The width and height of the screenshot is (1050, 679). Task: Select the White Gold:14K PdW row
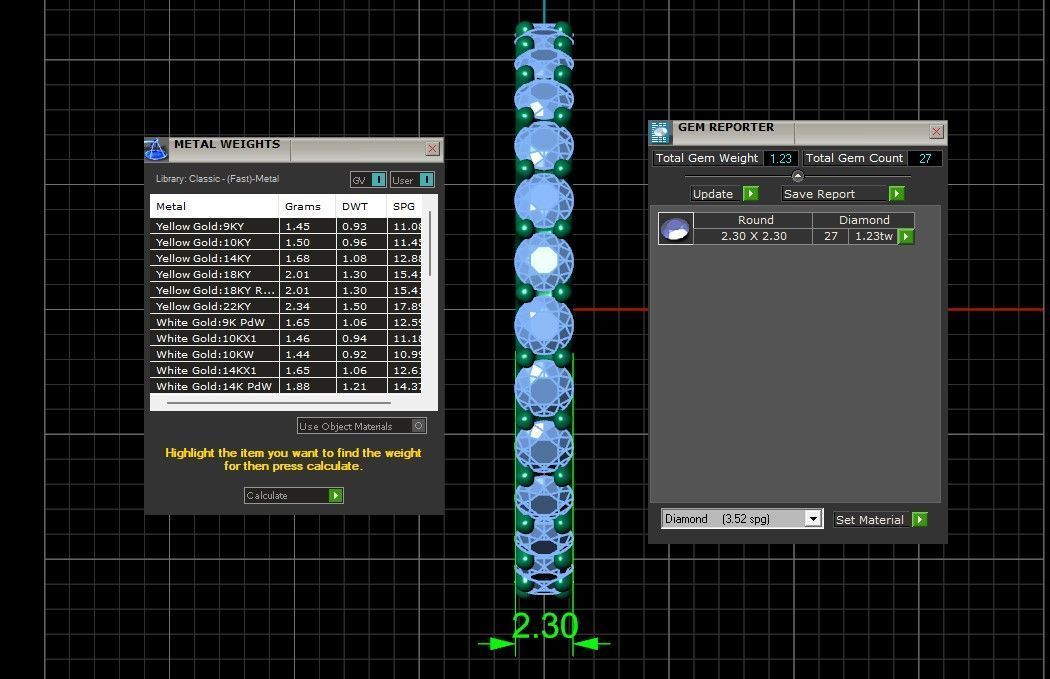[286, 386]
